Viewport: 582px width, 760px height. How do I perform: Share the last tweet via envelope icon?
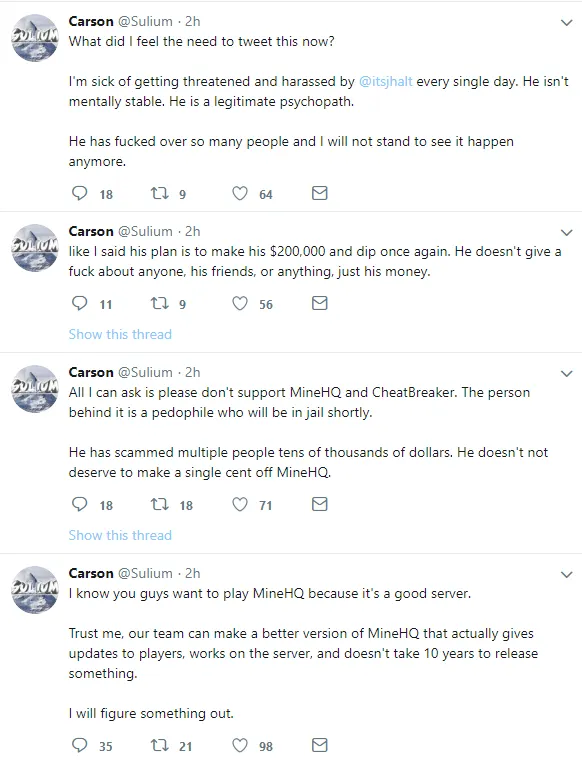click(319, 745)
